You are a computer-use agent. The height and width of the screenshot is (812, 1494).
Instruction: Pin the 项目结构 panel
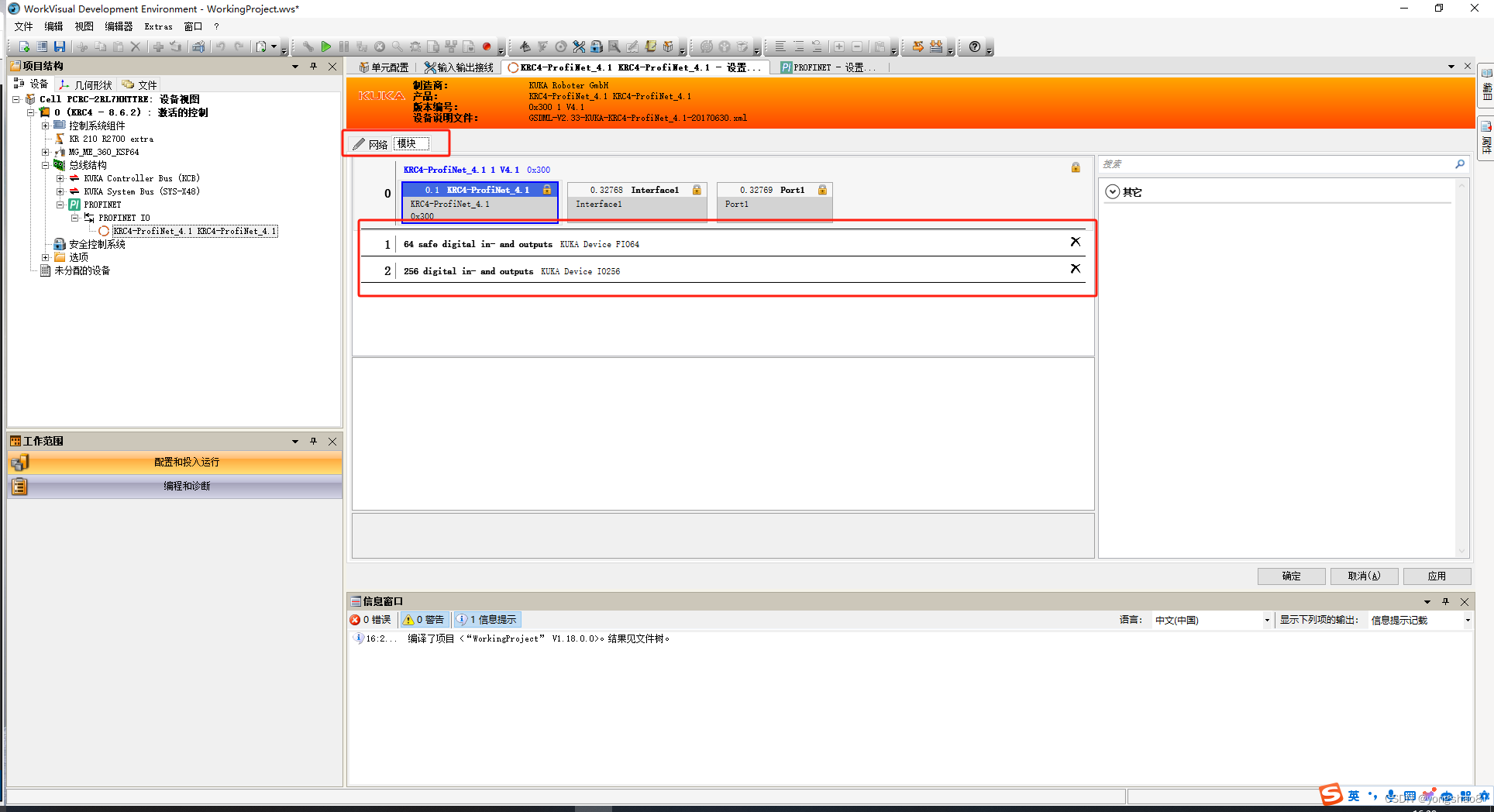coord(313,67)
